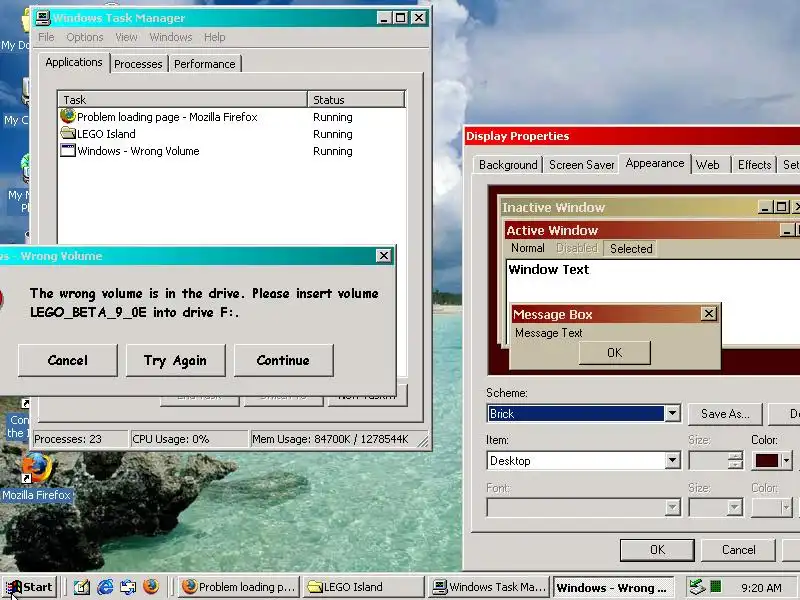Open the View menu in Task Manager
Screen dimensions: 800x600
126,37
